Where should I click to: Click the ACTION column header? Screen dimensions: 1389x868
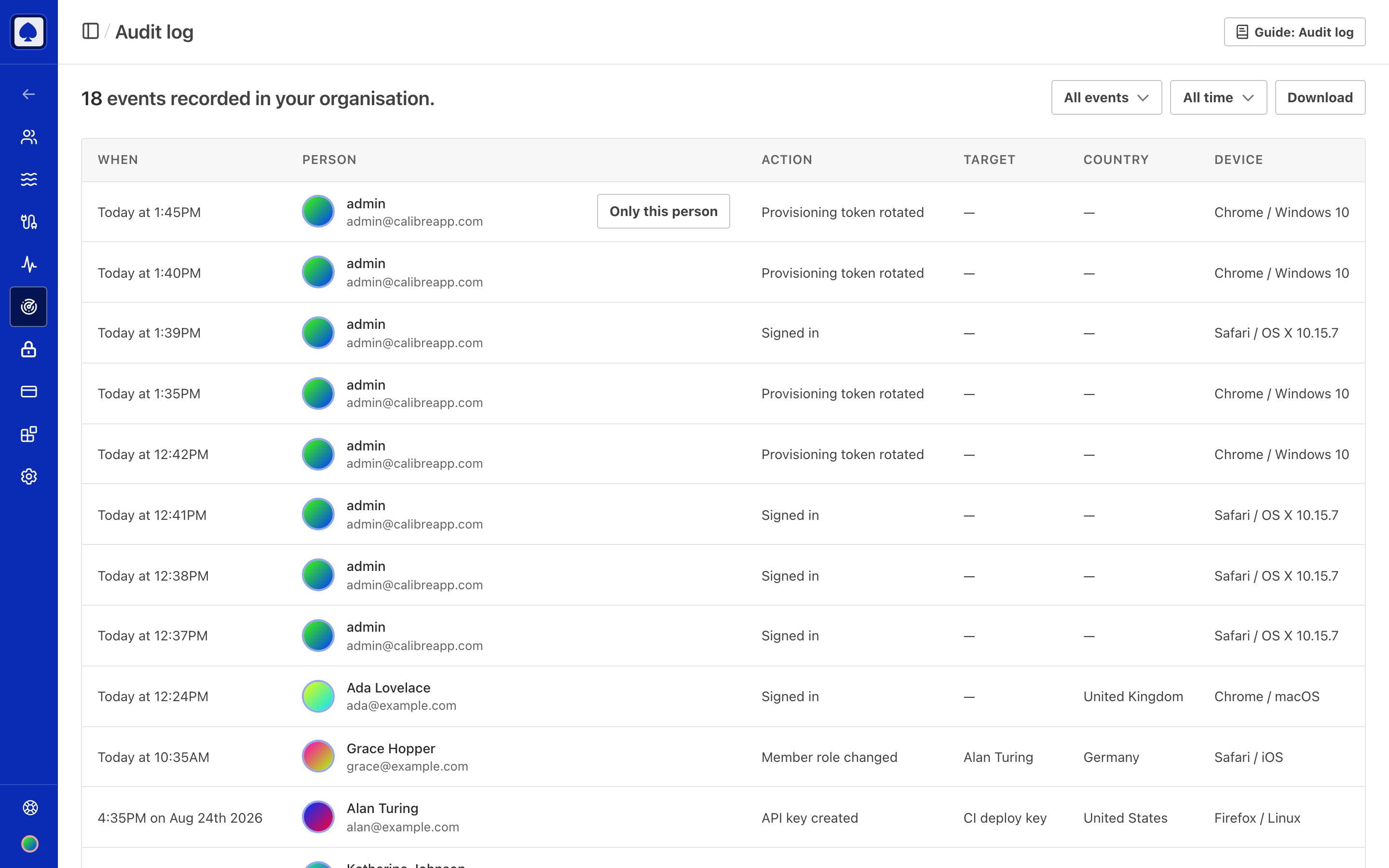pos(786,160)
